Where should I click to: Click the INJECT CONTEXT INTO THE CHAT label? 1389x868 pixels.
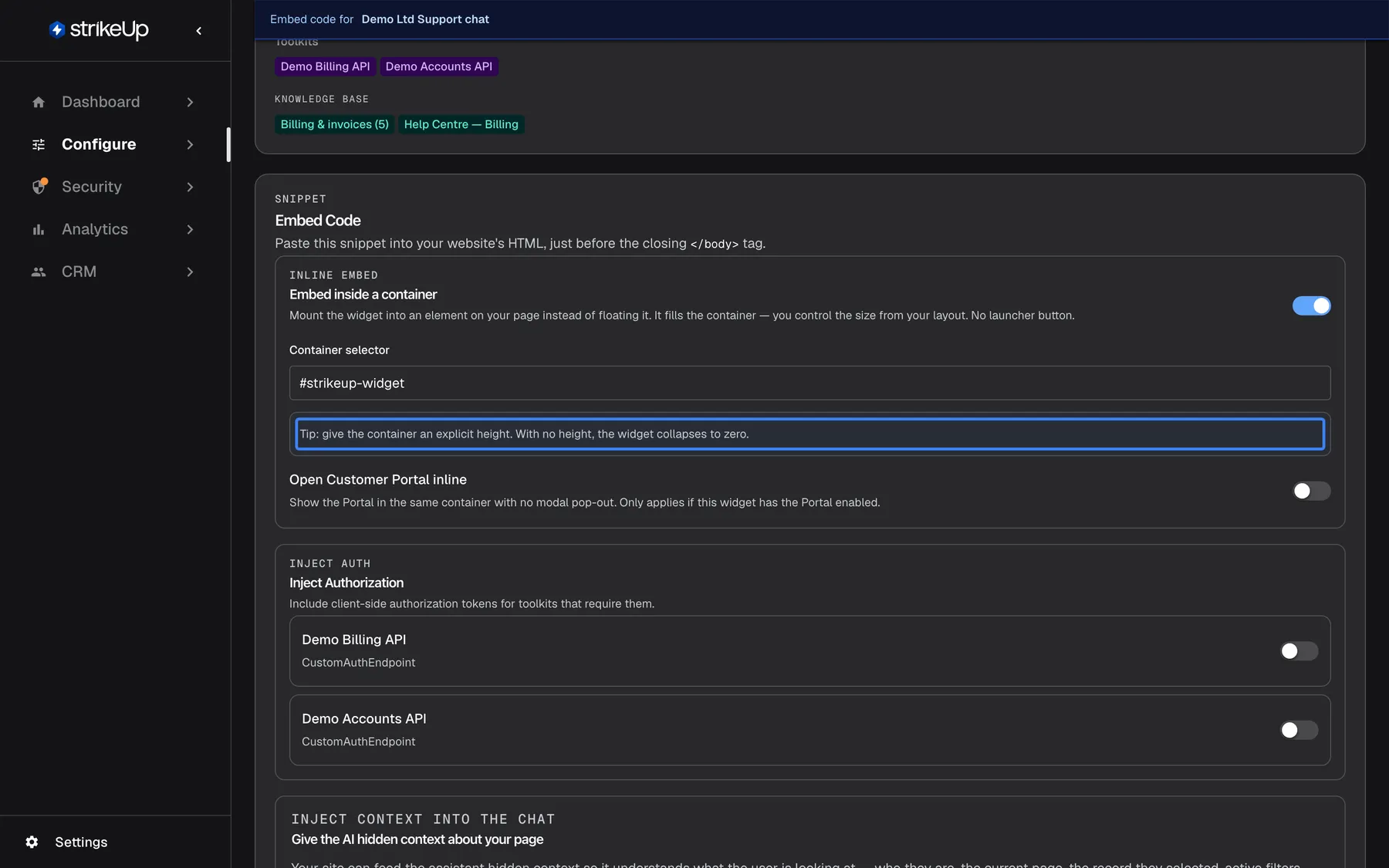pos(423,819)
